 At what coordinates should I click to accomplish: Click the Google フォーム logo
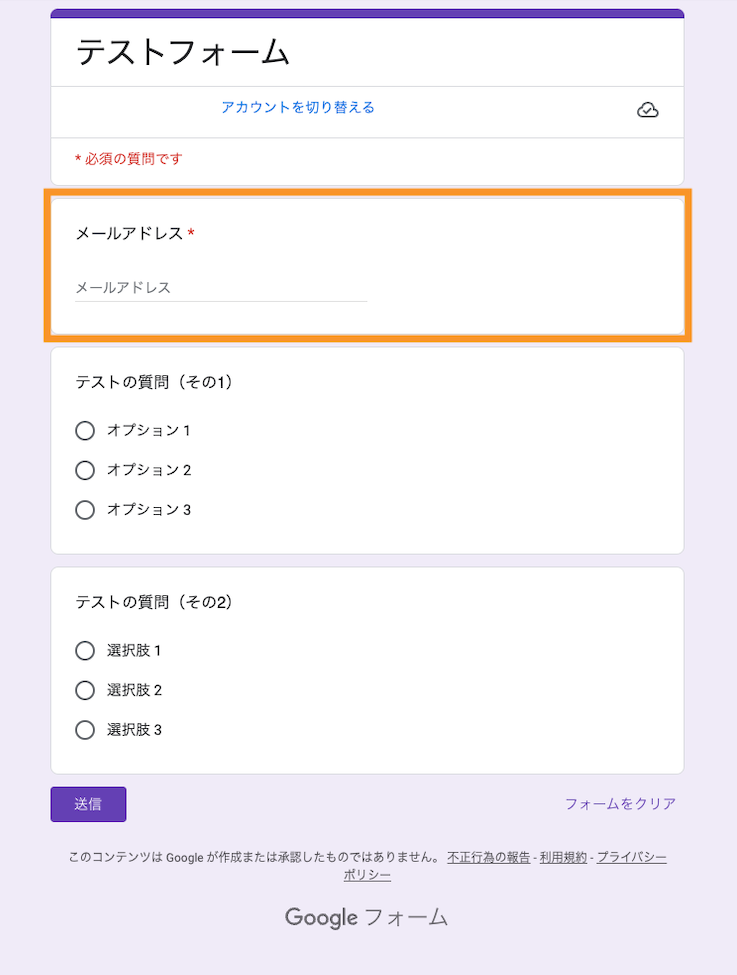pos(366,917)
